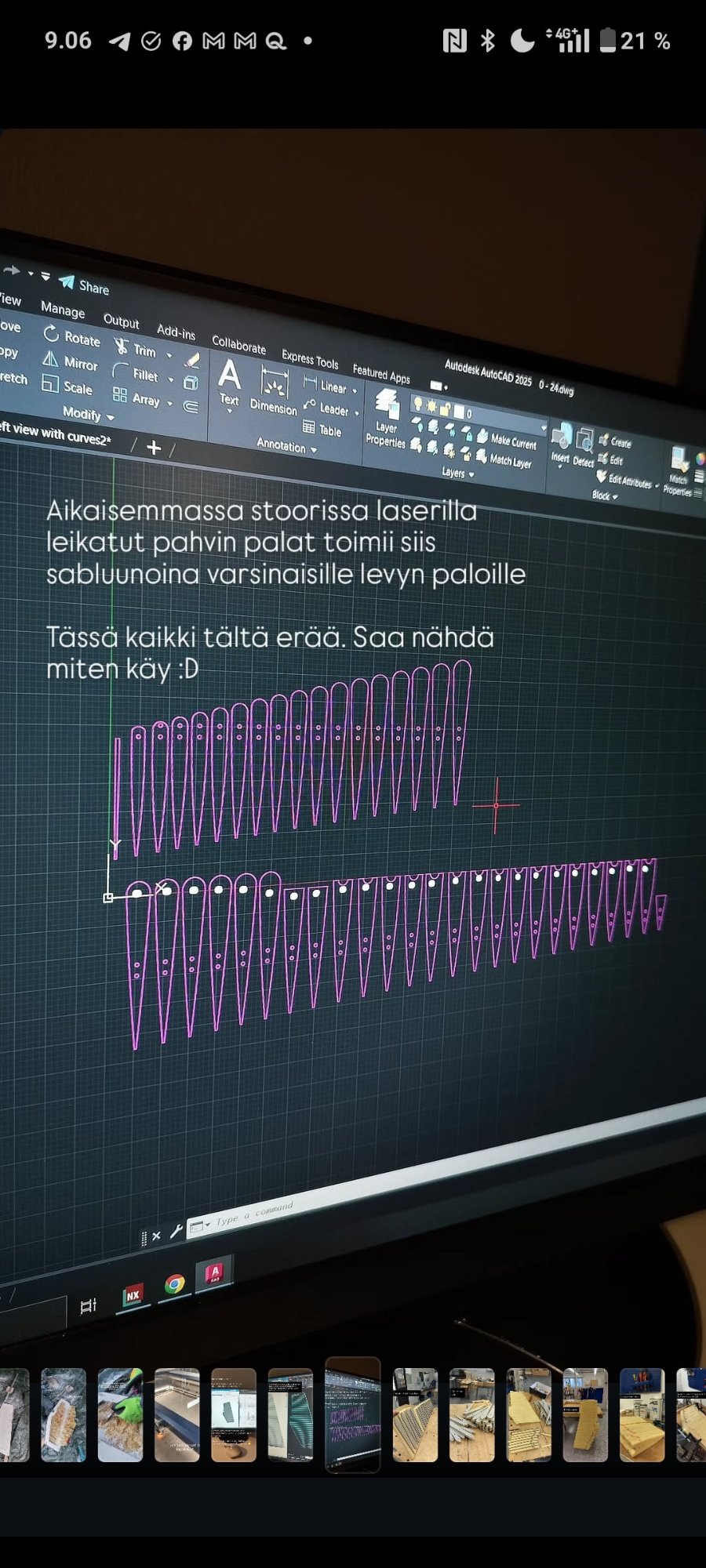Insert a Table annotation
Image resolution: width=706 pixels, height=1568 pixels.
(x=322, y=430)
